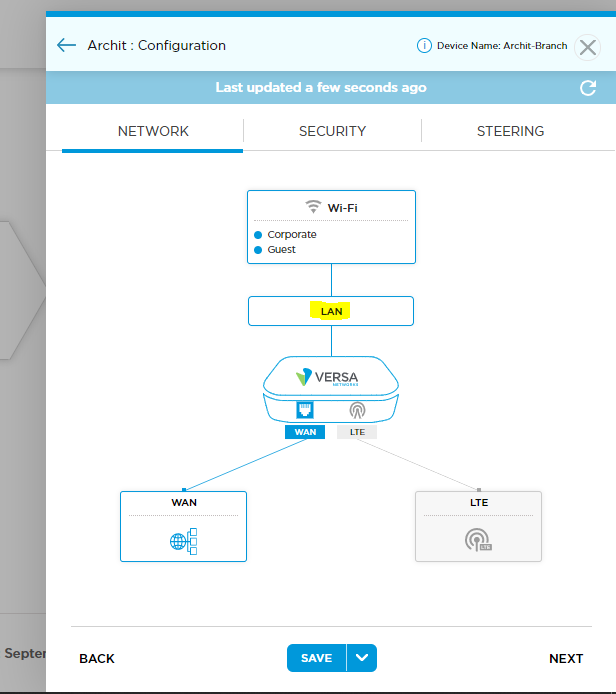Select the LTE antenna icon on Versa device

click(x=357, y=410)
